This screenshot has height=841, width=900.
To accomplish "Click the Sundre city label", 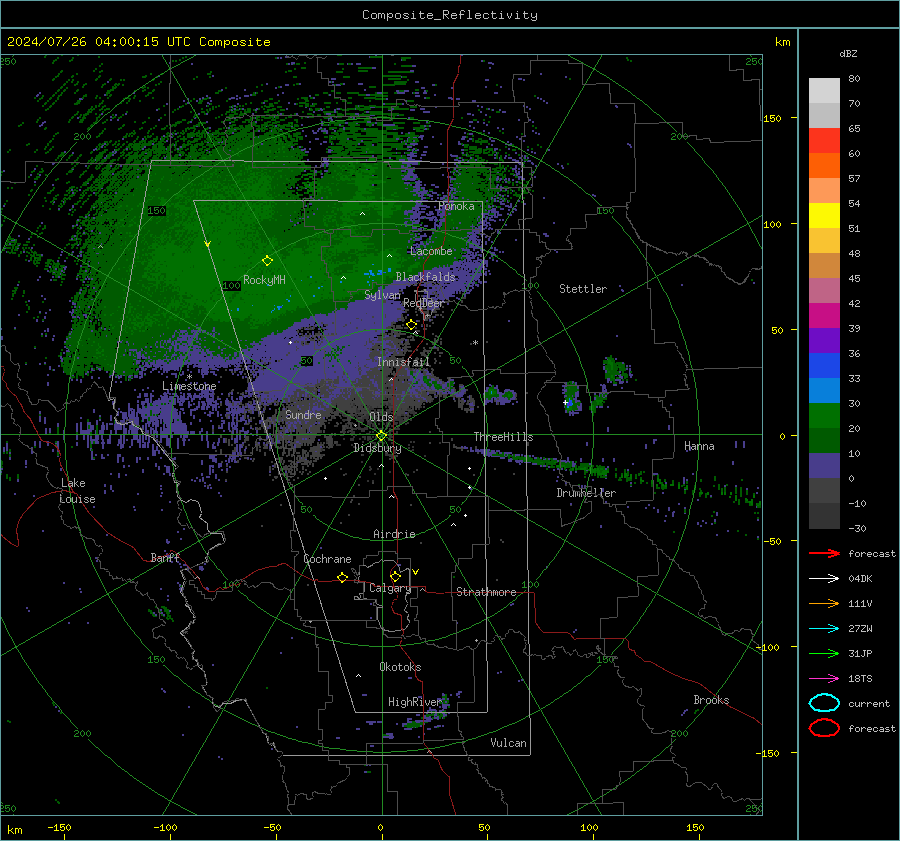I will (303, 415).
